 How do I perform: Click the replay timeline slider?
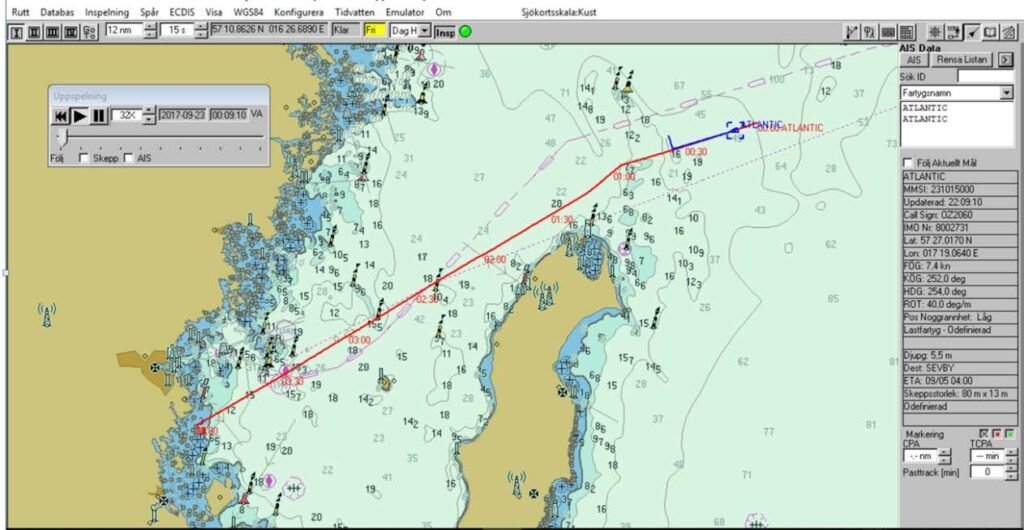pyautogui.click(x=159, y=137)
